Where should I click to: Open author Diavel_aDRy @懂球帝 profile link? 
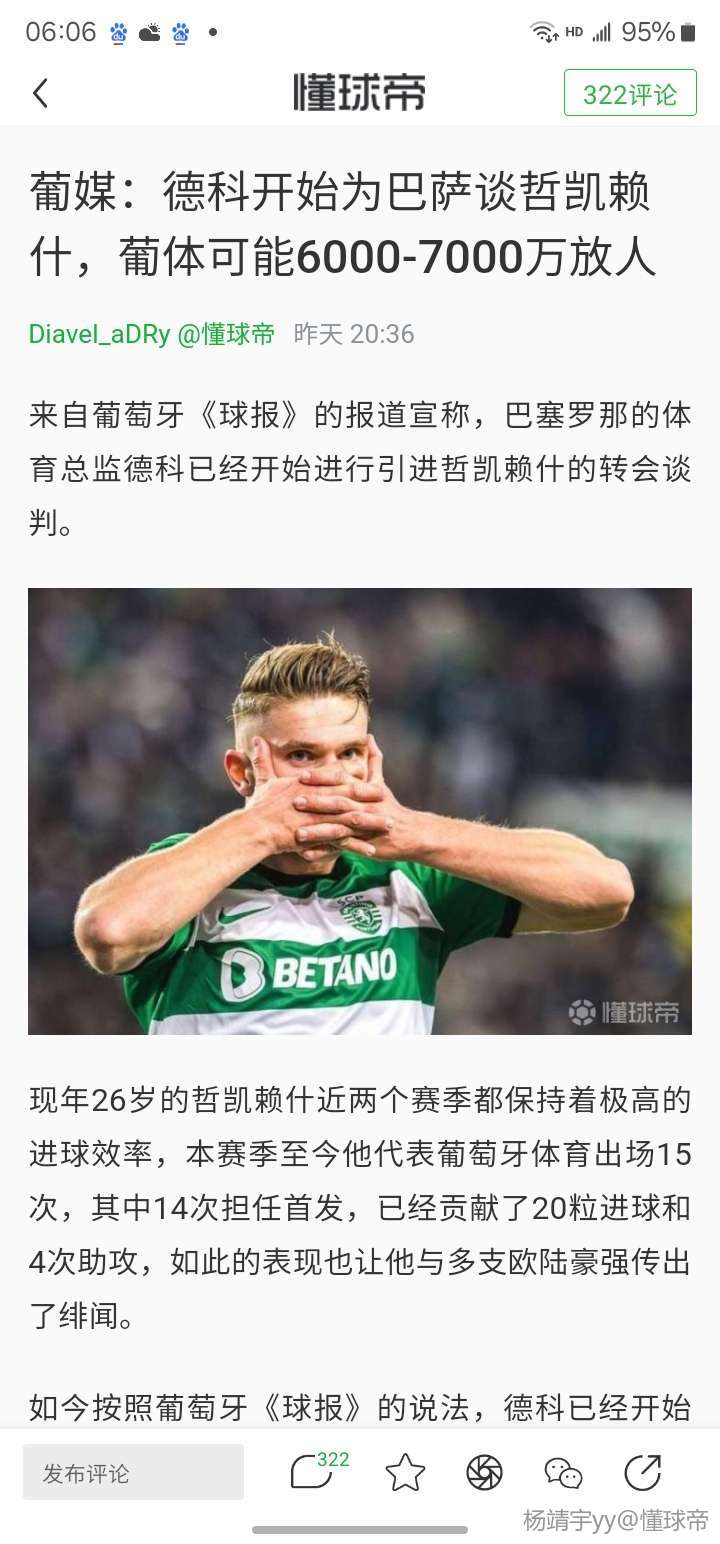(151, 333)
